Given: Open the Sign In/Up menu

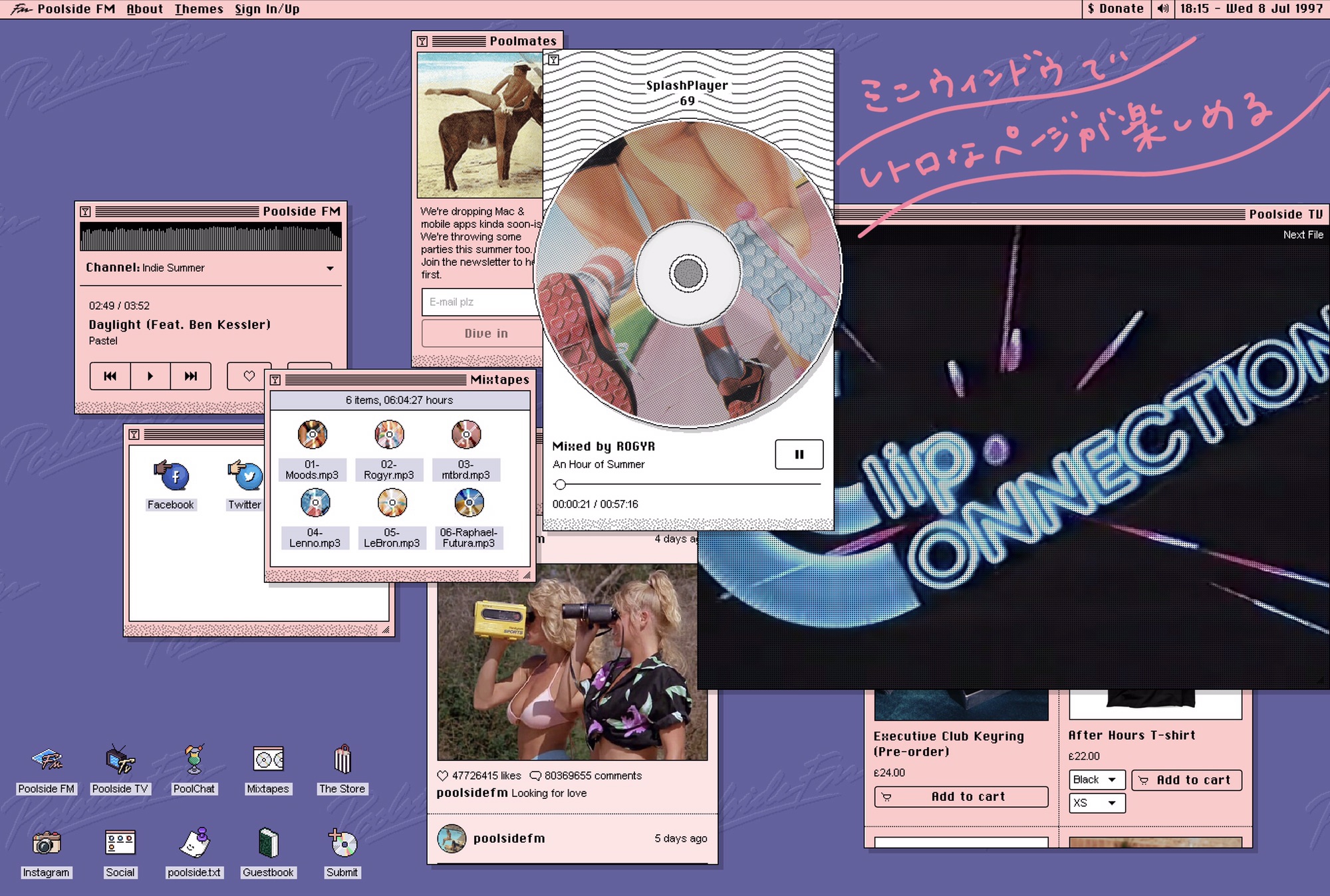Looking at the screenshot, I should (267, 9).
